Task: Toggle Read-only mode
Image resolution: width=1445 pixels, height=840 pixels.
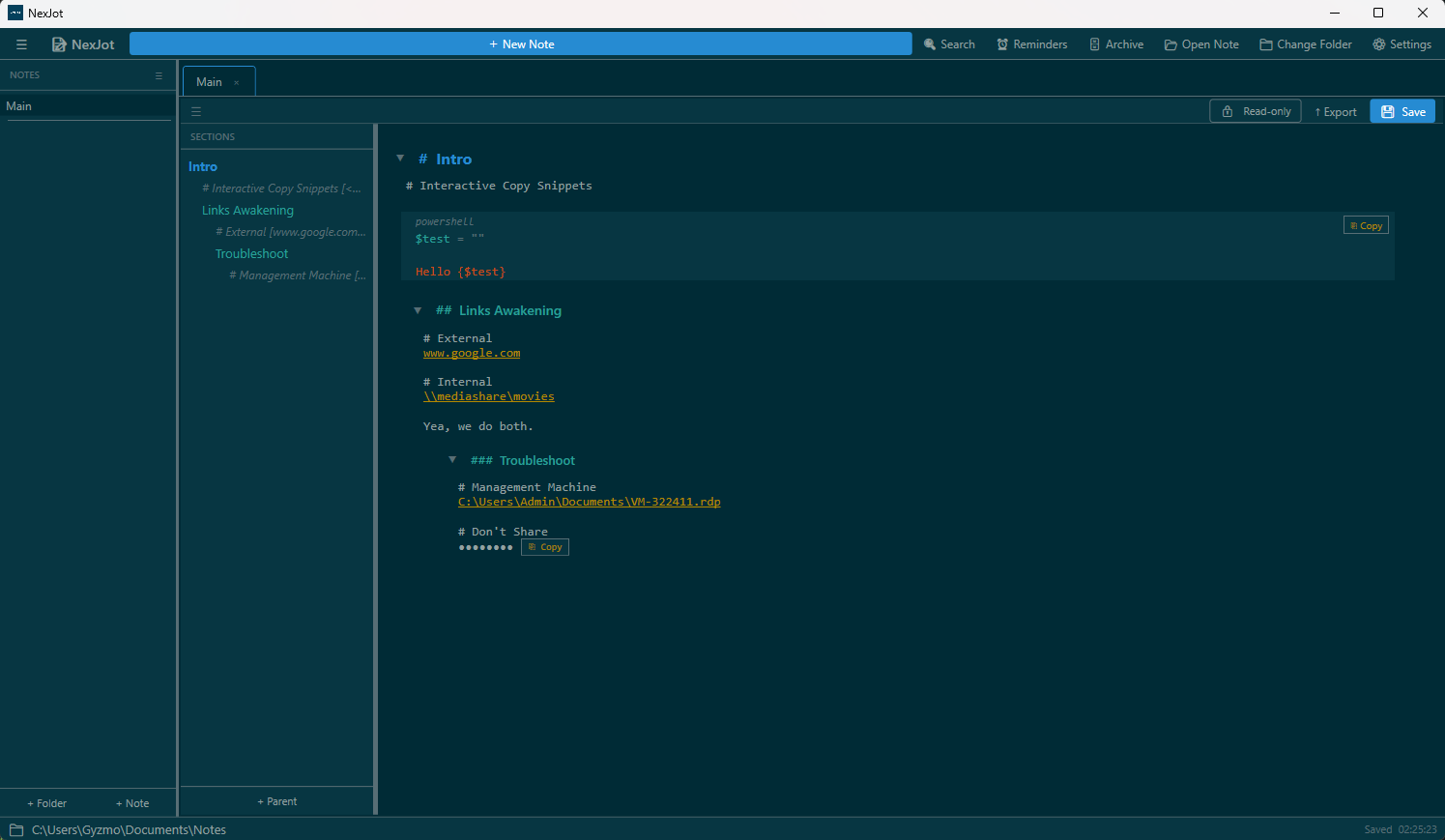Action: (x=1256, y=111)
